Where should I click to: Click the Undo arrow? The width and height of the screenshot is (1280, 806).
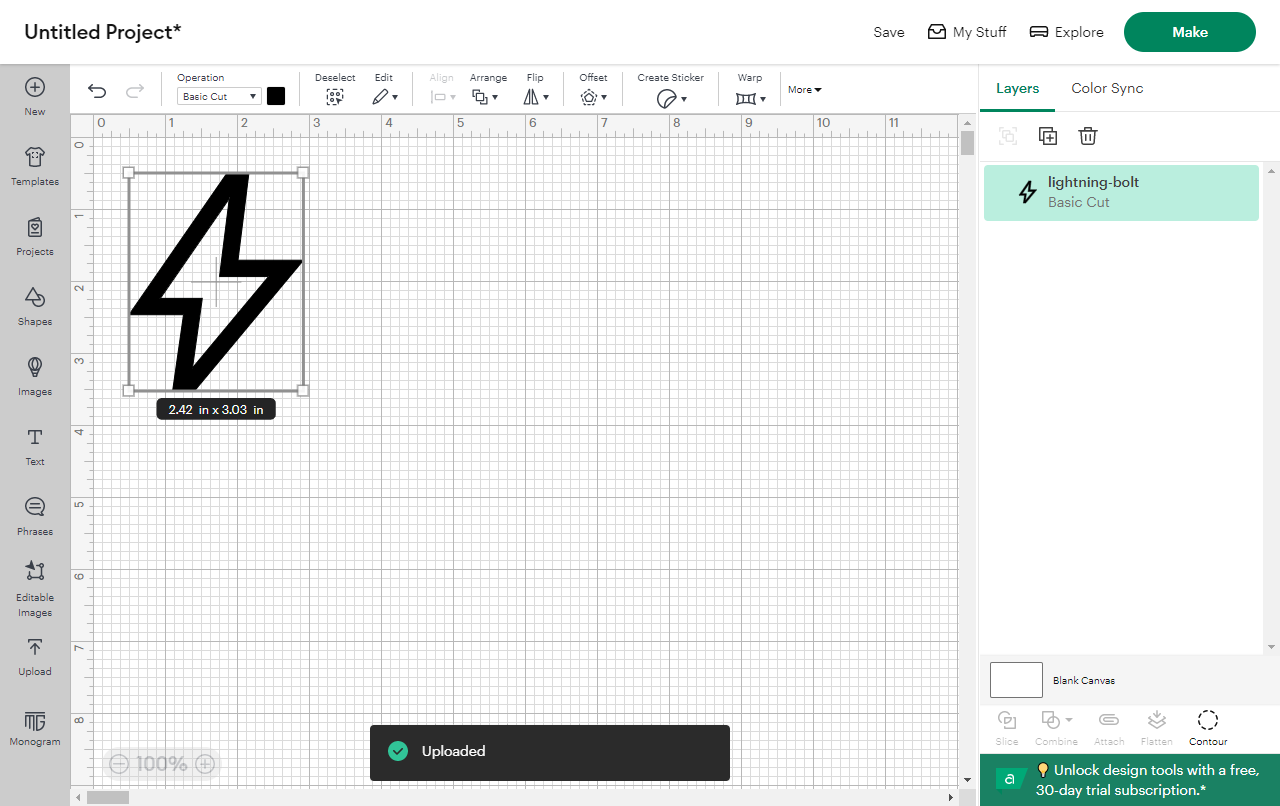tap(96, 90)
